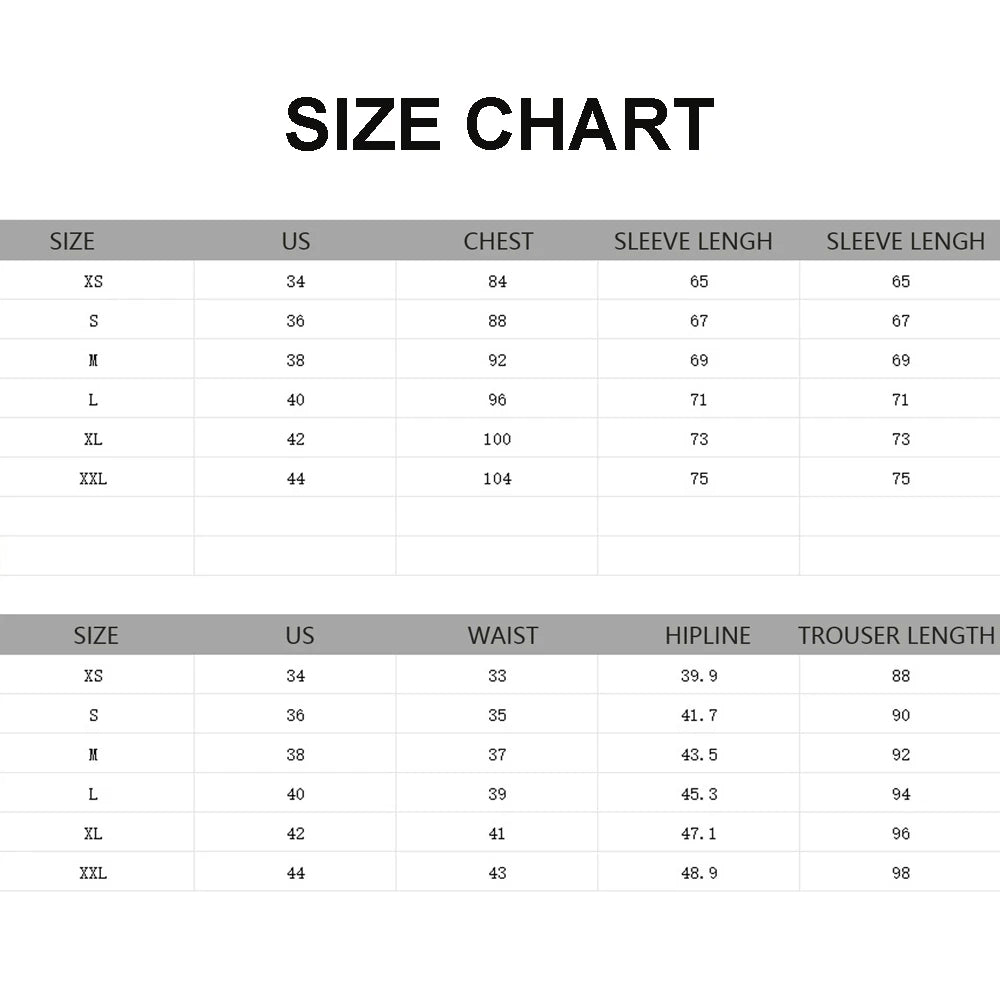
Task: Click chest value 100 for XL
Action: tap(497, 439)
